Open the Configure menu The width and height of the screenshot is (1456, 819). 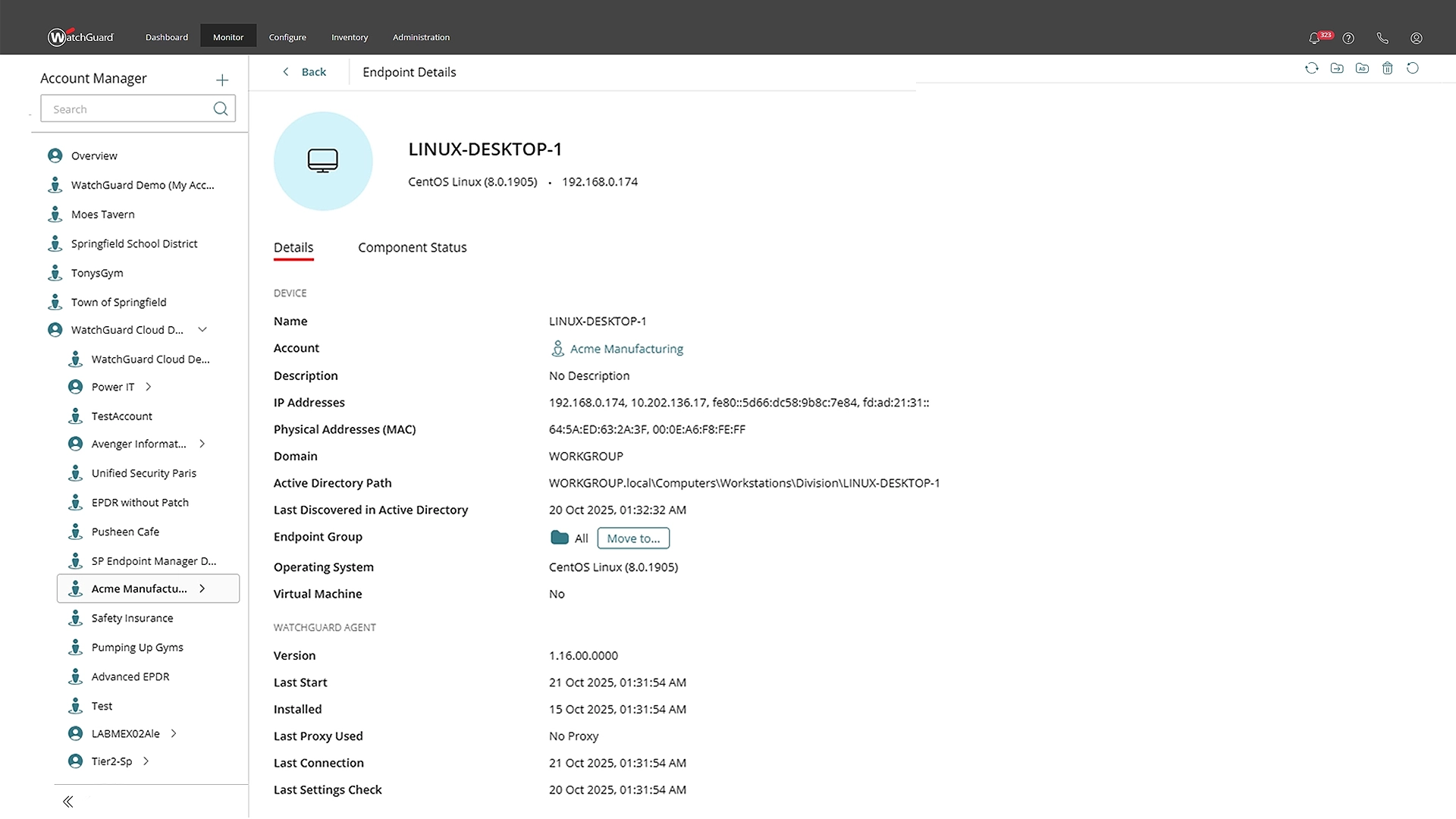click(287, 37)
